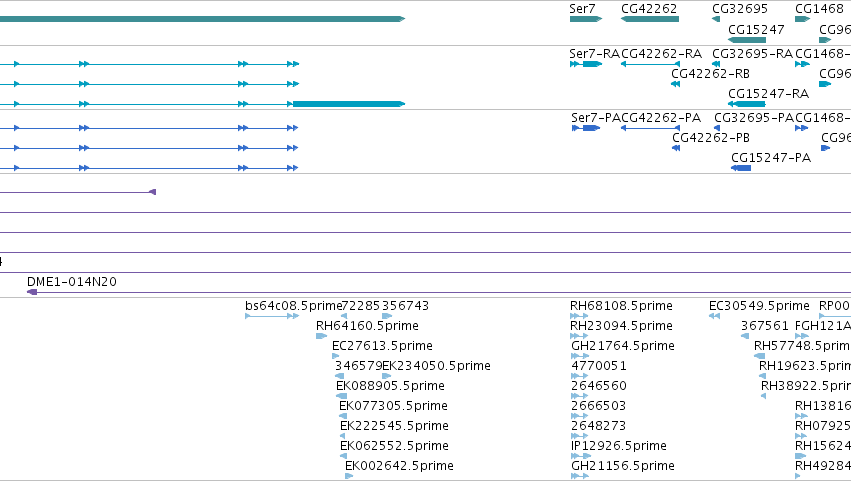The image size is (851, 481).
Task: Select the long teal gene bar at far left
Action: click(x=202, y=19)
